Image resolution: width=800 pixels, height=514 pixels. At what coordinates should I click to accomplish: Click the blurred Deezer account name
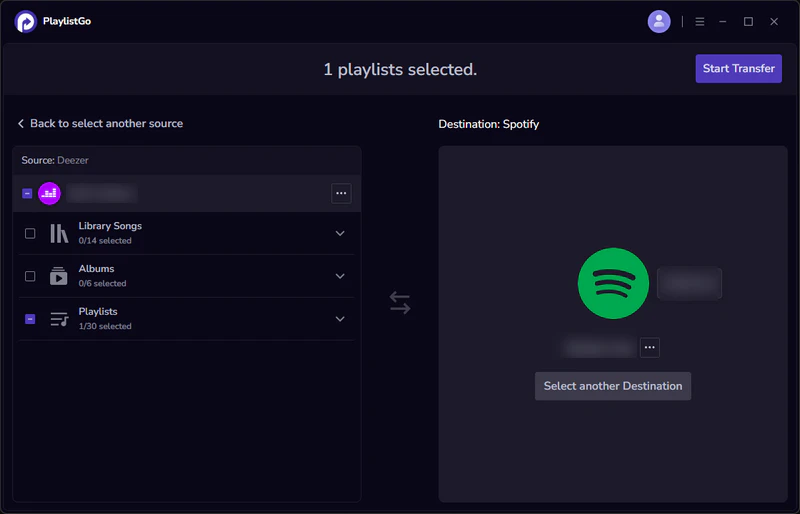[102, 193]
